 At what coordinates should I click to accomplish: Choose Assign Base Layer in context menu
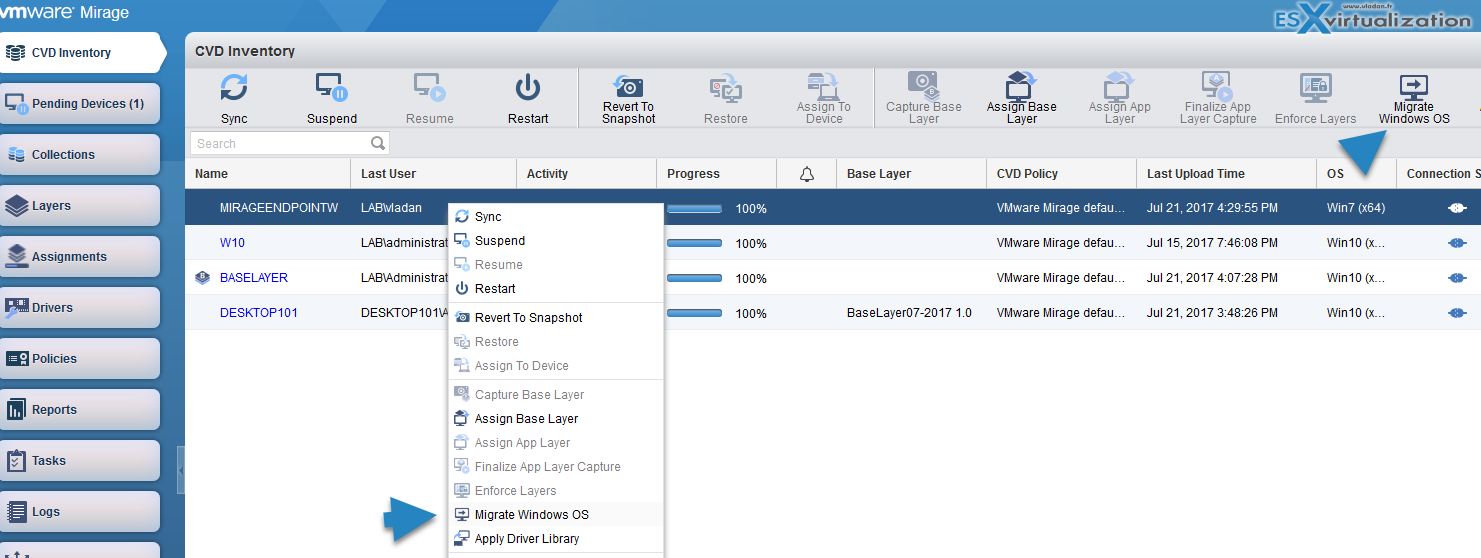tap(555, 419)
